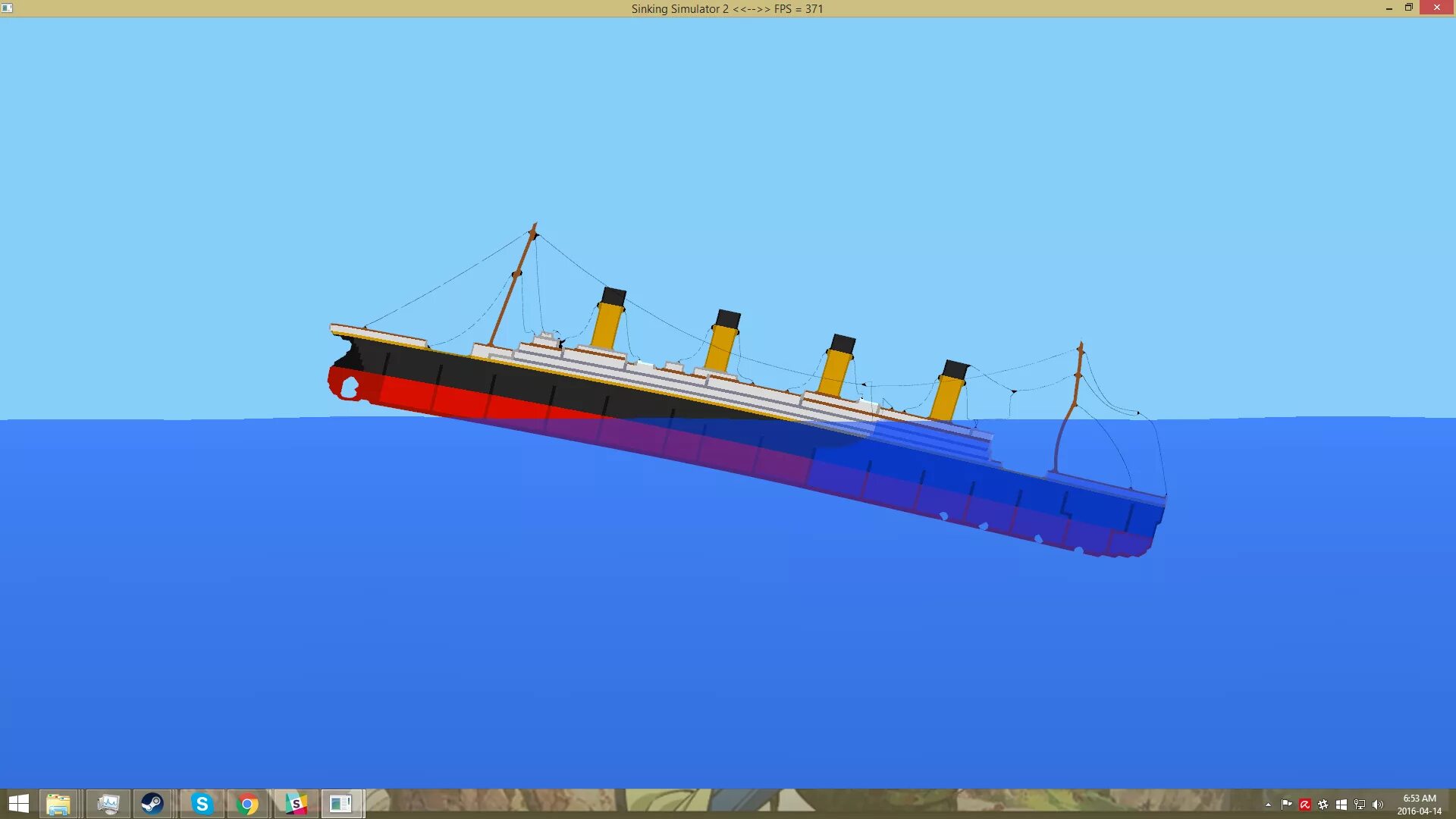Open Skype from the taskbar
Screen dimensions: 1456x819
click(202, 804)
